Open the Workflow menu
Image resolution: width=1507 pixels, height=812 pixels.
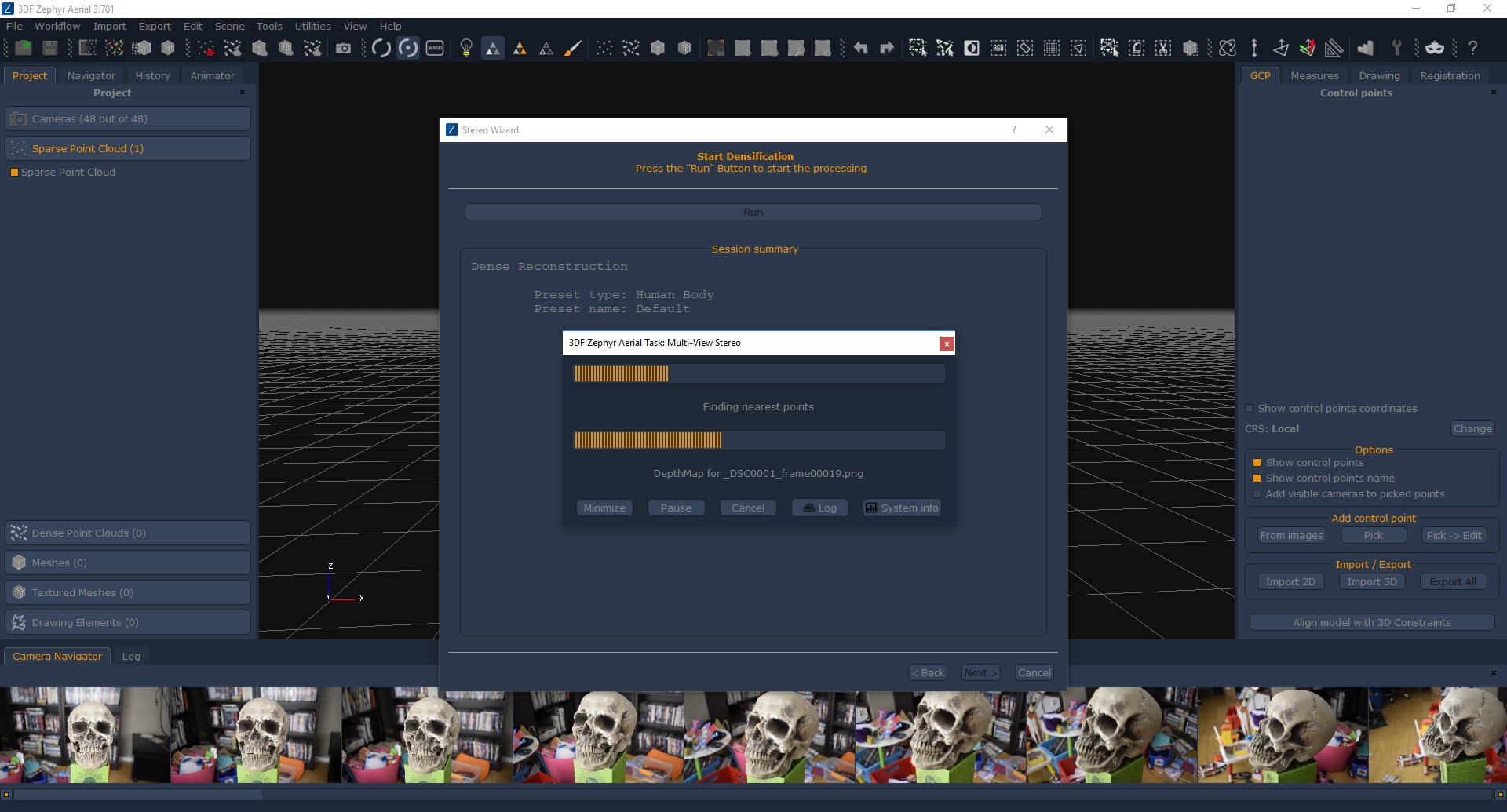tap(57, 26)
